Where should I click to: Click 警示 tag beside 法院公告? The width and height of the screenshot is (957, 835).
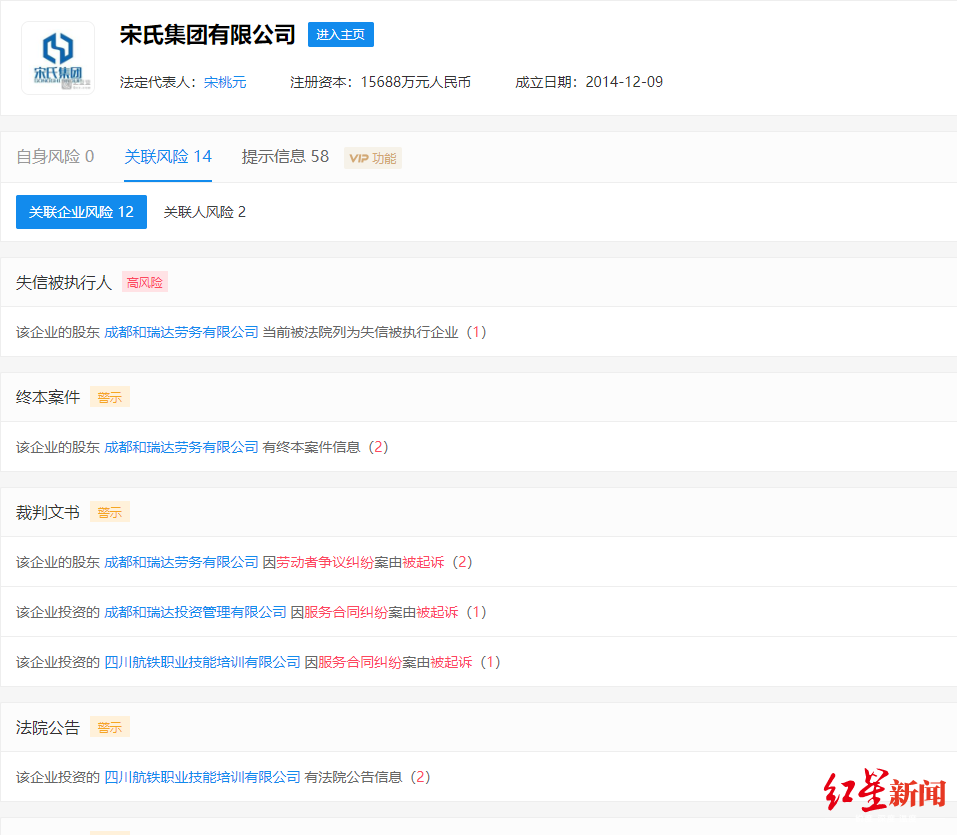pyautogui.click(x=110, y=728)
